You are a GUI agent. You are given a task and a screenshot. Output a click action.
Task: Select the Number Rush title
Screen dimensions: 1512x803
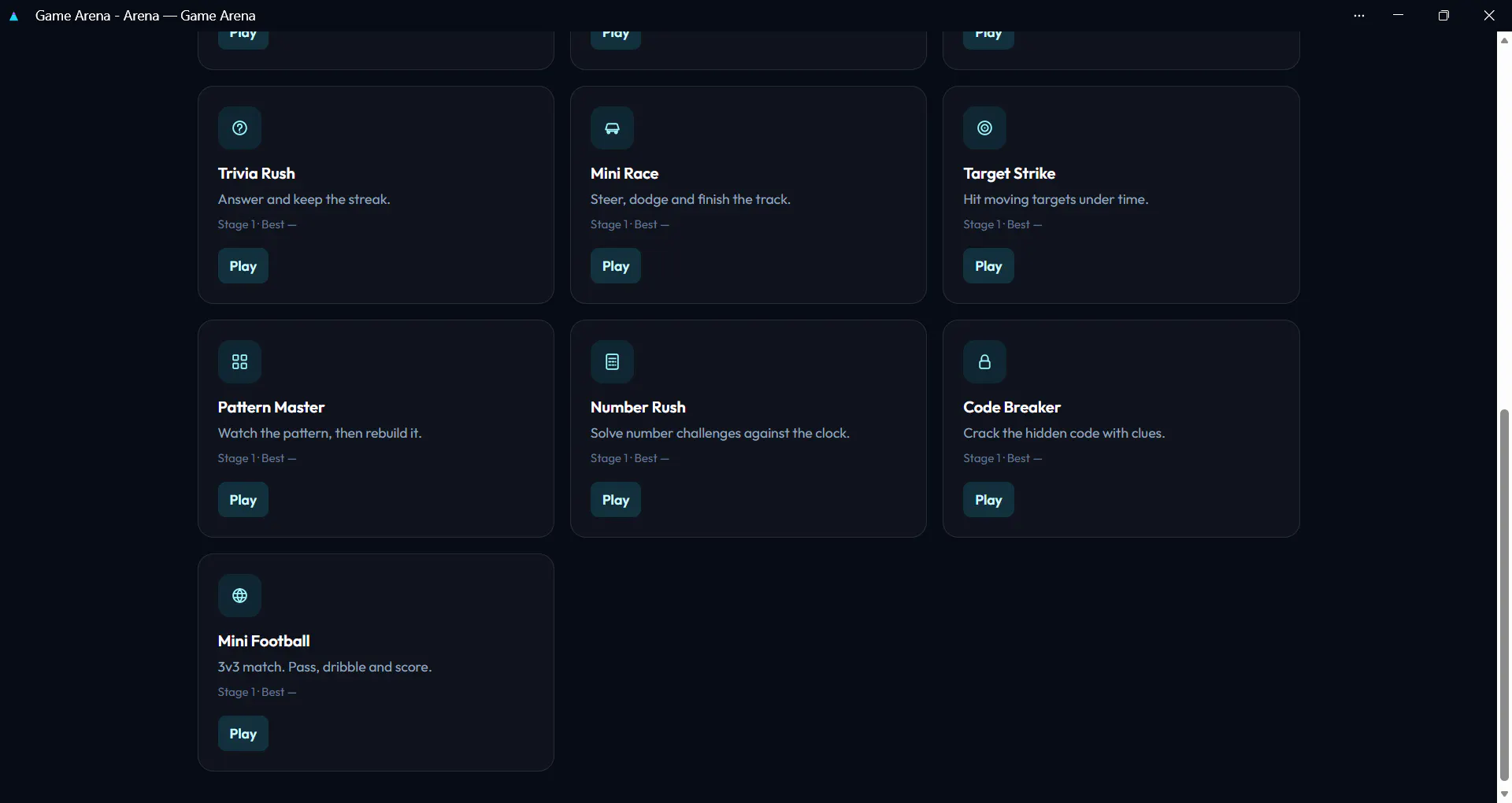point(638,407)
